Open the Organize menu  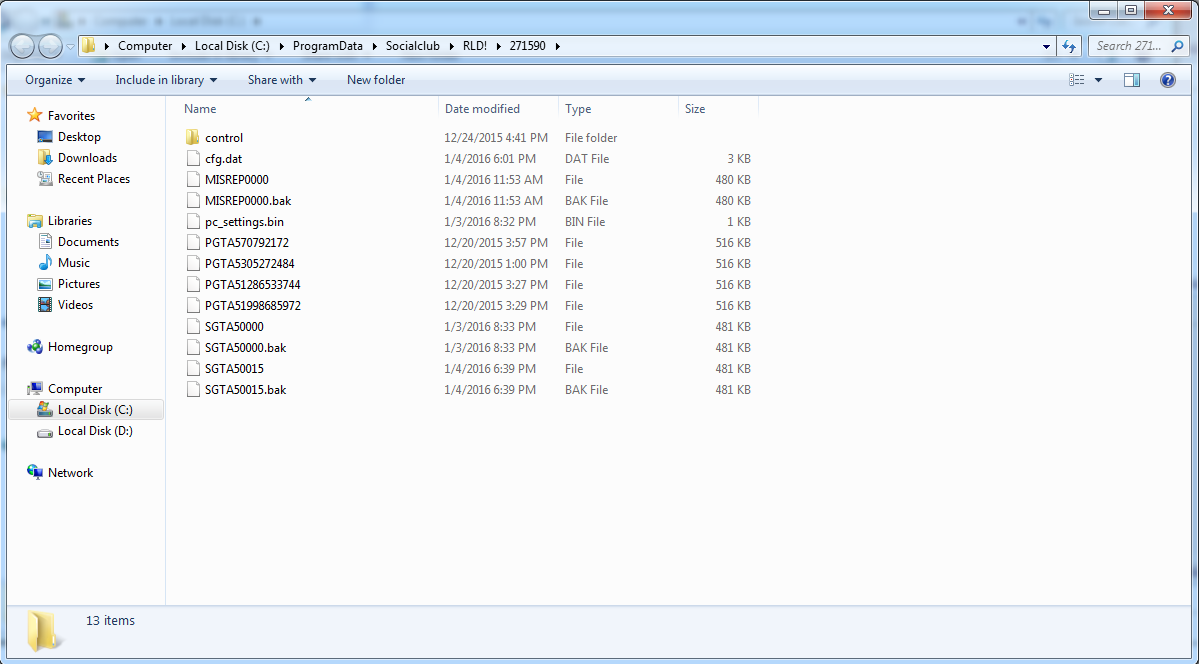(x=55, y=80)
